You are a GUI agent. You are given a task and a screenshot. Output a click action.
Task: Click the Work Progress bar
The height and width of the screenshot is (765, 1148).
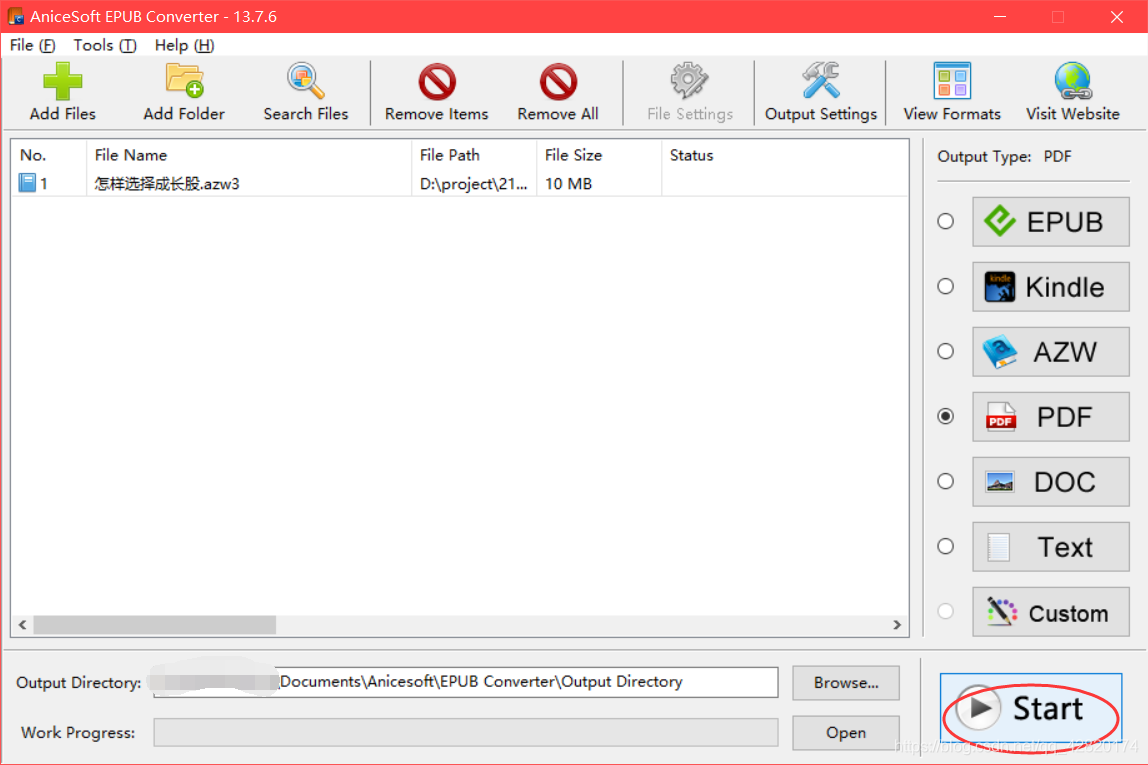[466, 732]
